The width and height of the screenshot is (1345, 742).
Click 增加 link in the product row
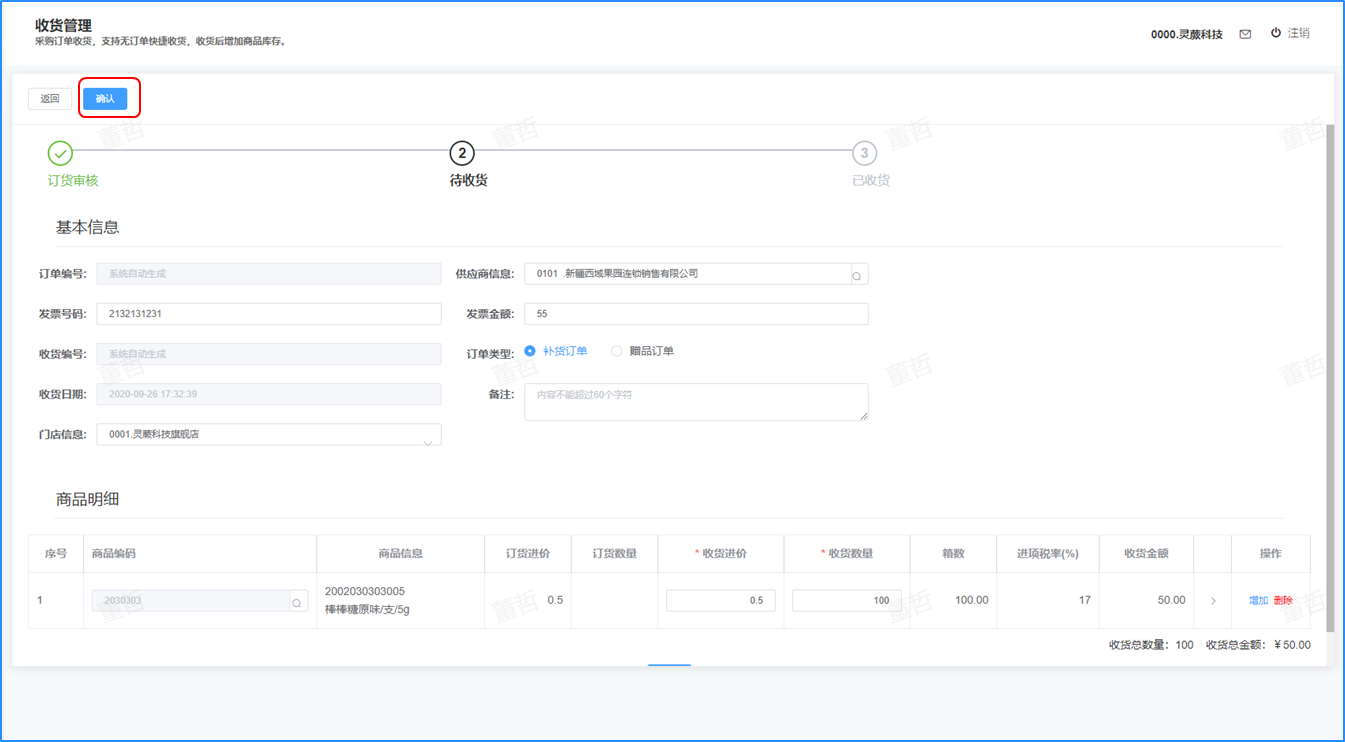1258,601
